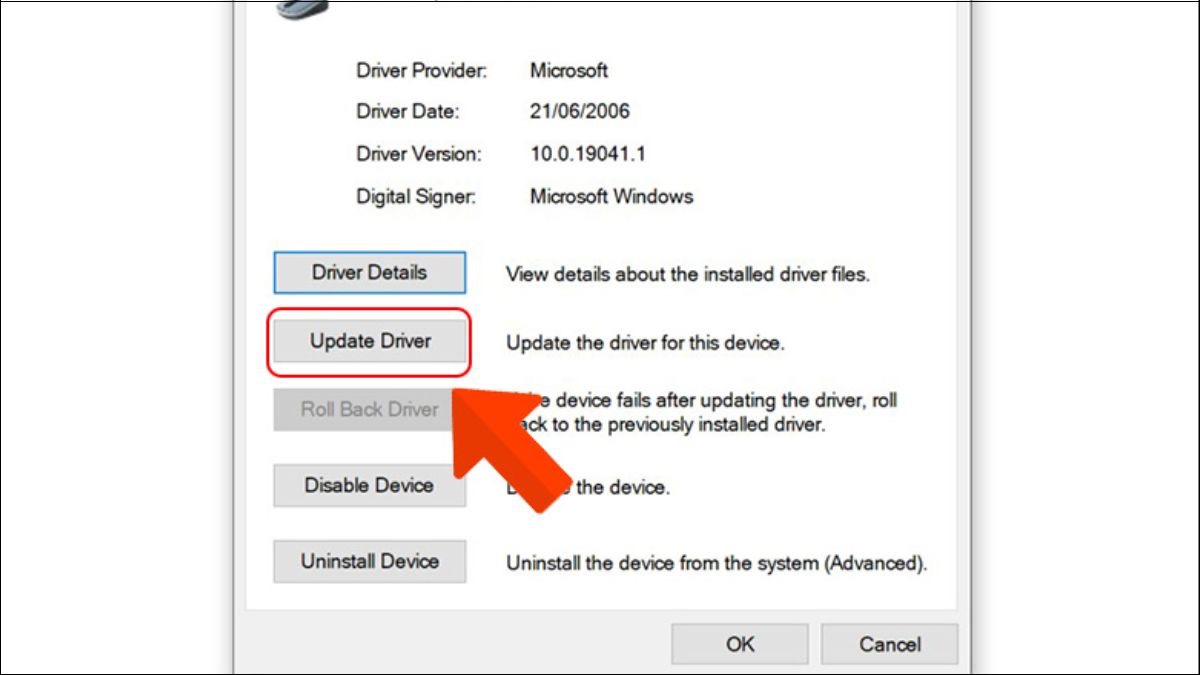Click the Driver Date label
Screen dimensions: 1200x675
point(407,112)
